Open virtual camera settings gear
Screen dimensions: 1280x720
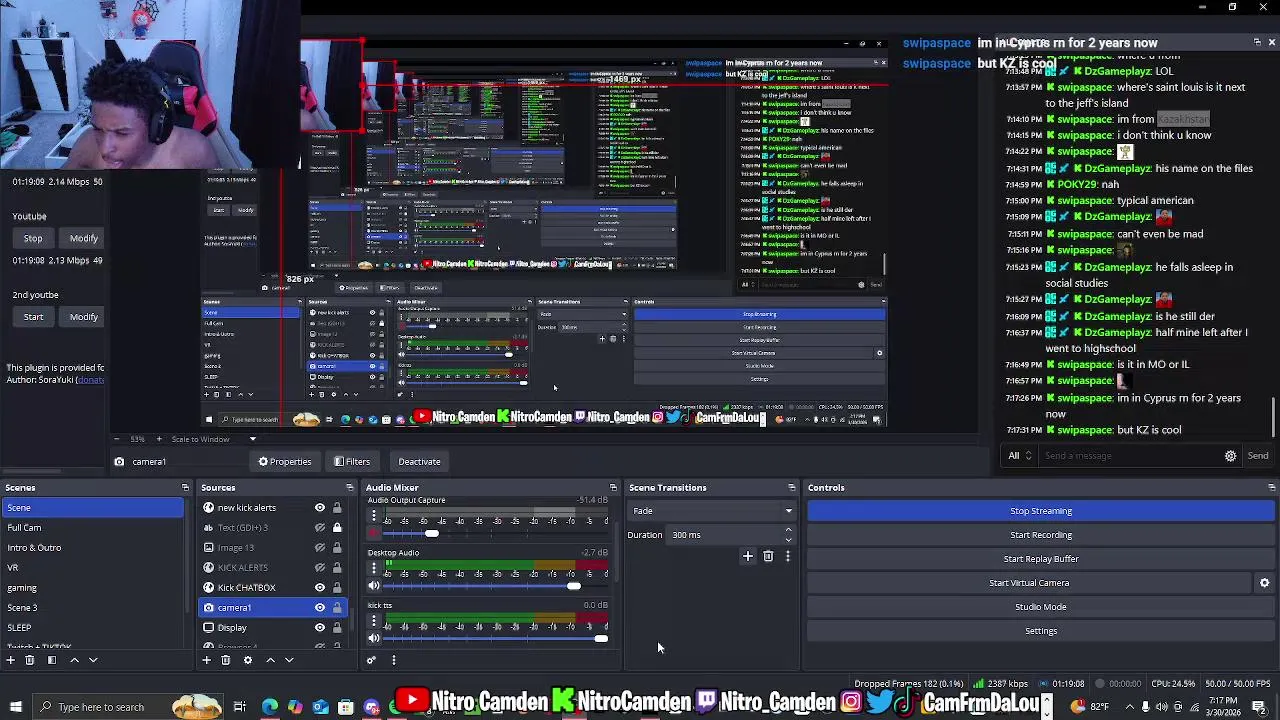[1264, 583]
